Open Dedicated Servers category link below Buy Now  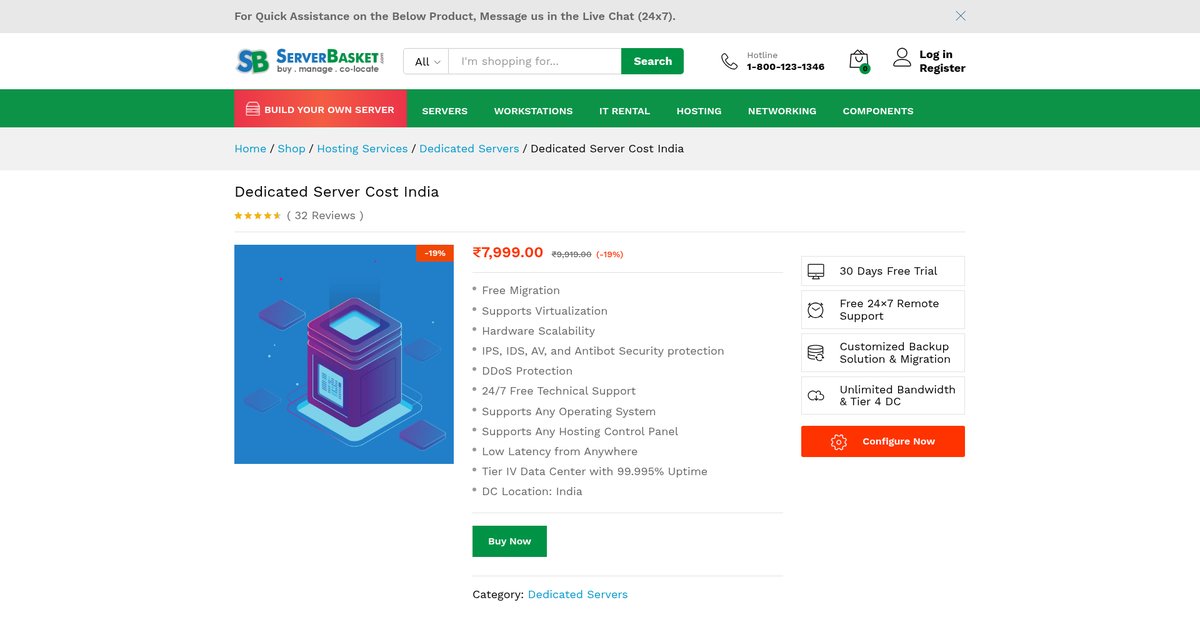(x=578, y=595)
